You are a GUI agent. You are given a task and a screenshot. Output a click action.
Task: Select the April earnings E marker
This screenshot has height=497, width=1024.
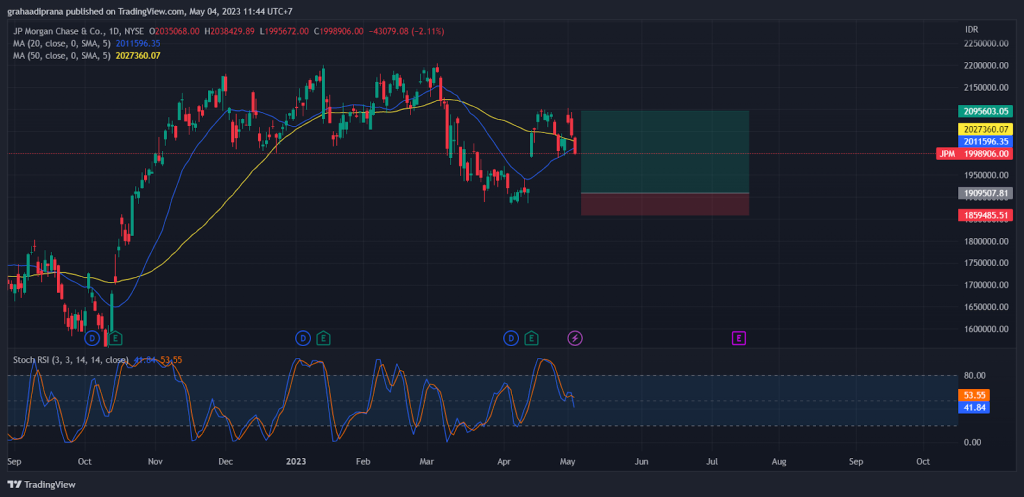click(x=532, y=338)
